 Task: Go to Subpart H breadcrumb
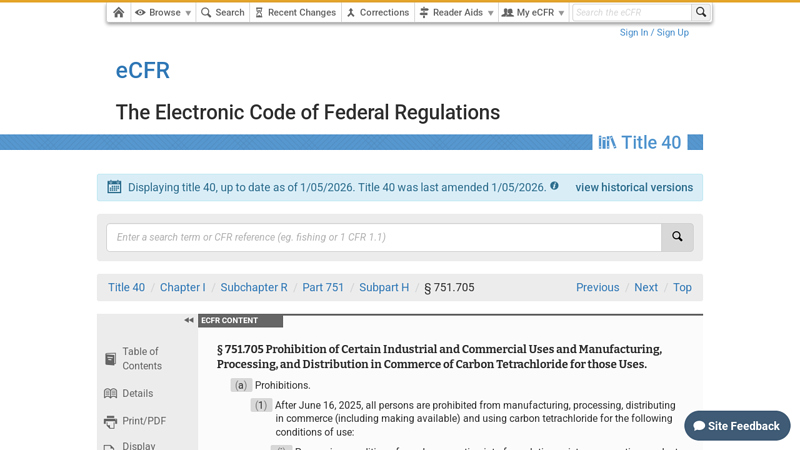pos(384,287)
